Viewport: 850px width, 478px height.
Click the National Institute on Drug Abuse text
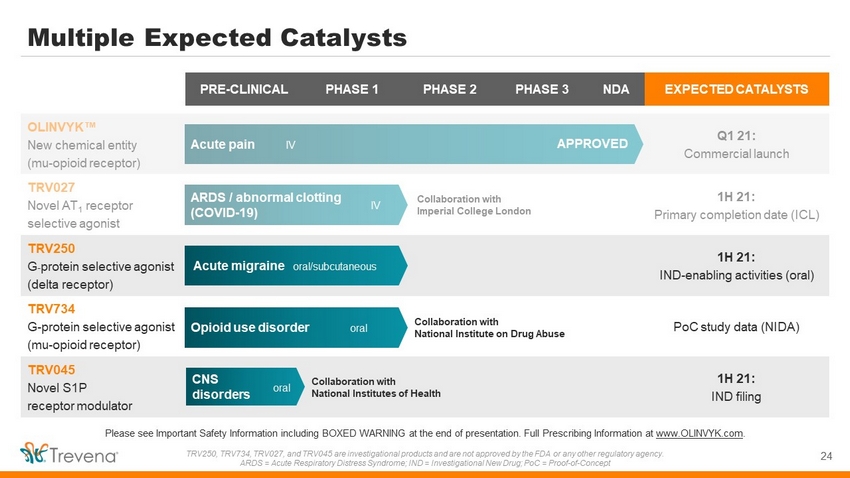point(490,334)
